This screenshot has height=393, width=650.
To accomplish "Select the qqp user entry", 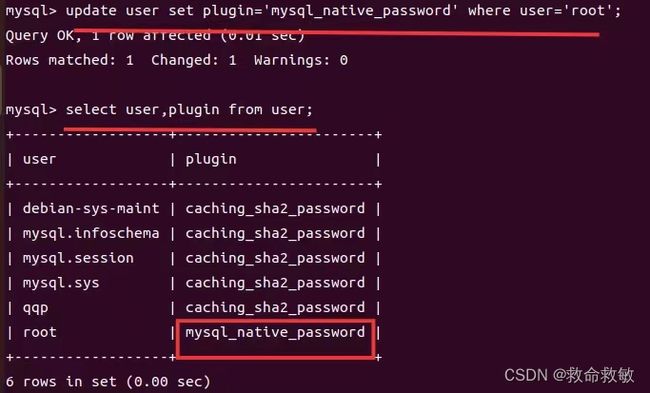I will [x=36, y=308].
